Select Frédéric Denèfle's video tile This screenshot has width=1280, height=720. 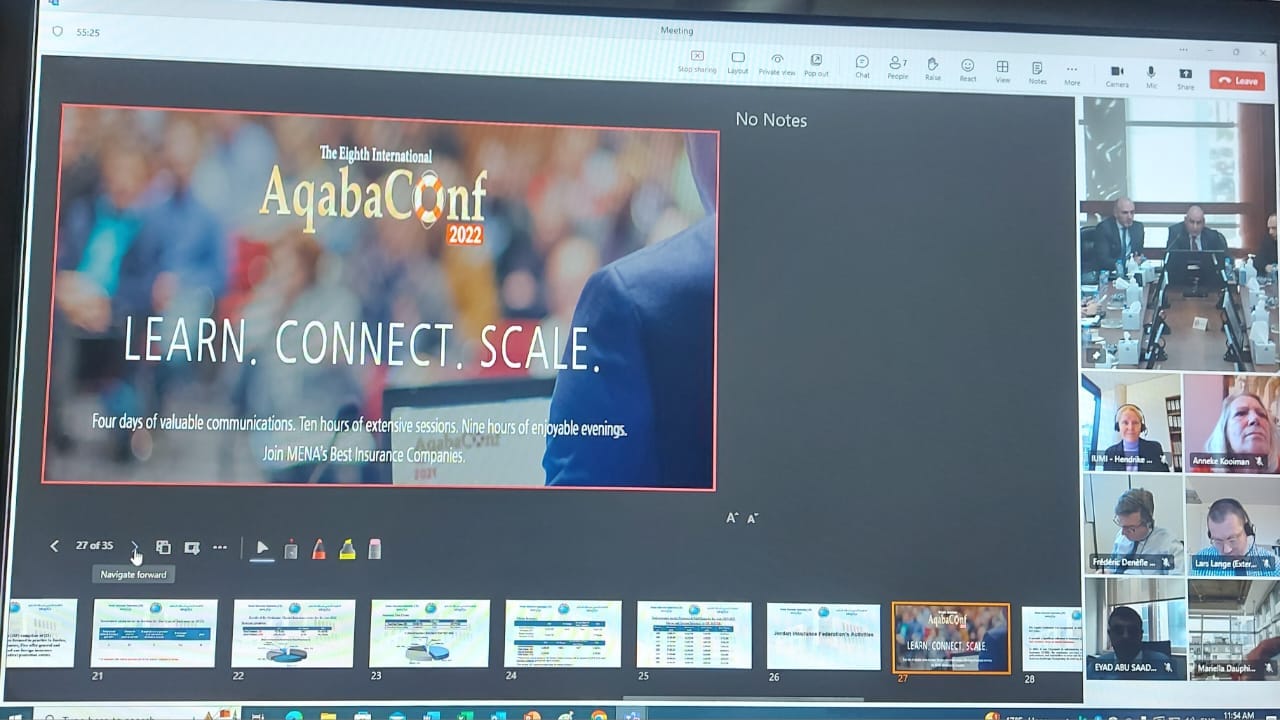tap(1133, 523)
